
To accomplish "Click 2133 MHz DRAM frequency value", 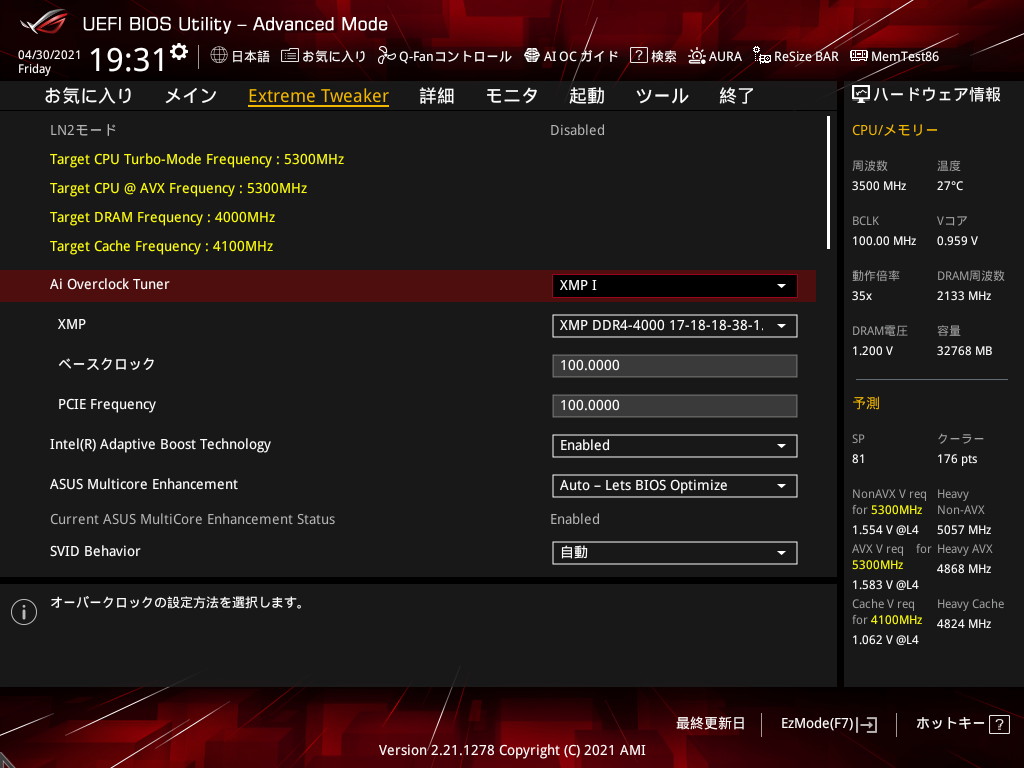I will point(964,296).
